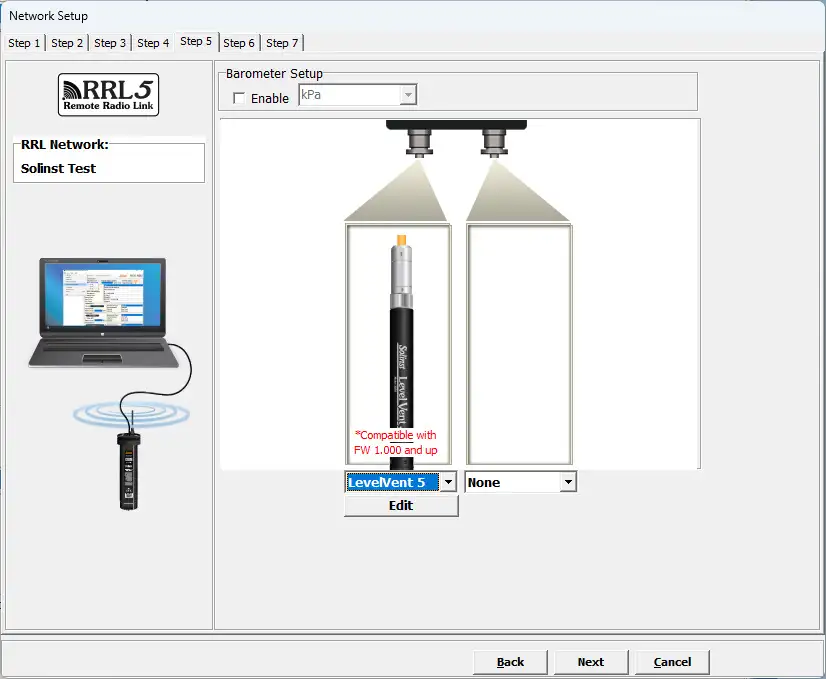Switch to the Step 1 tab

[25, 43]
